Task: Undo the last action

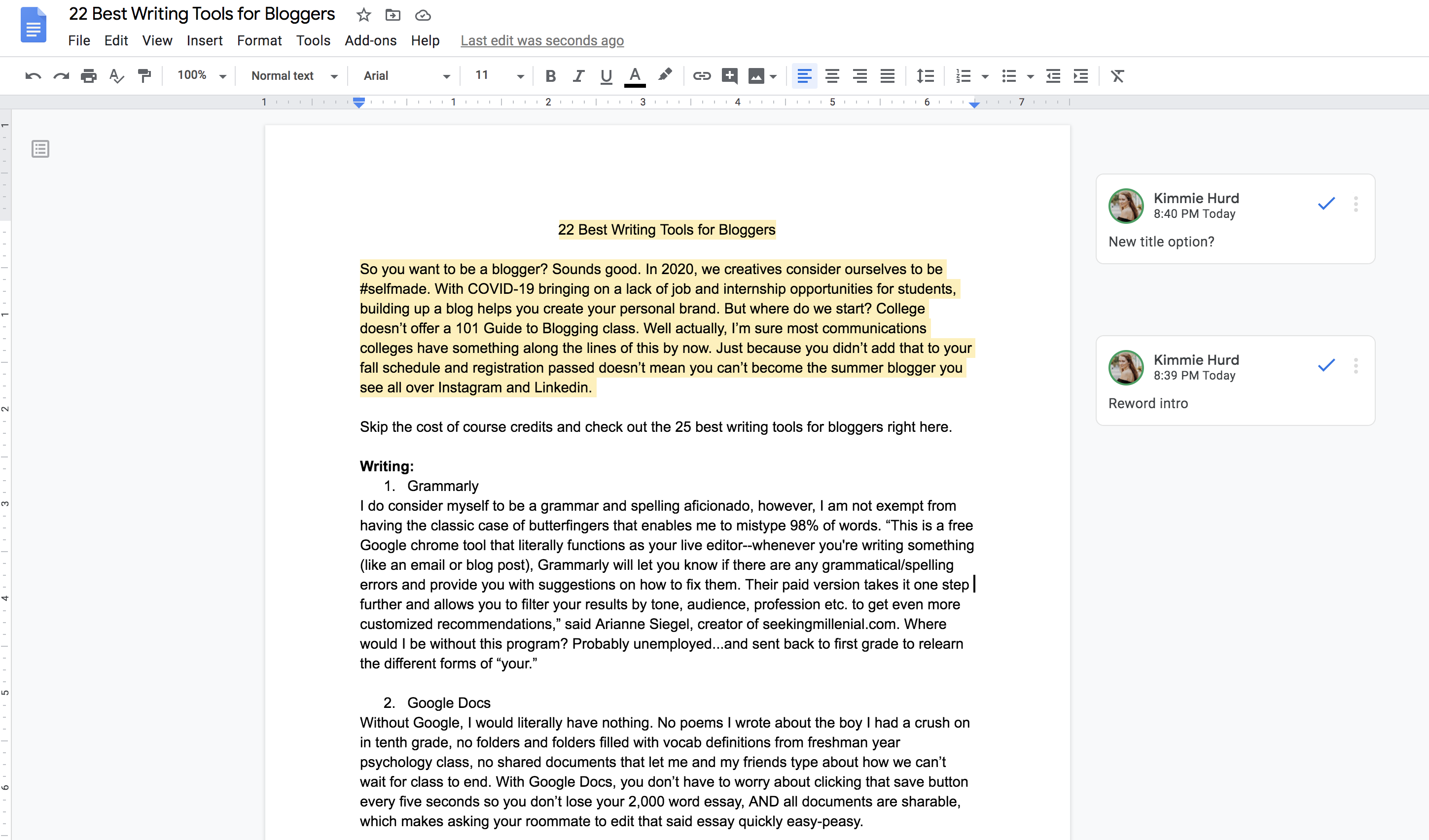Action: click(x=34, y=75)
